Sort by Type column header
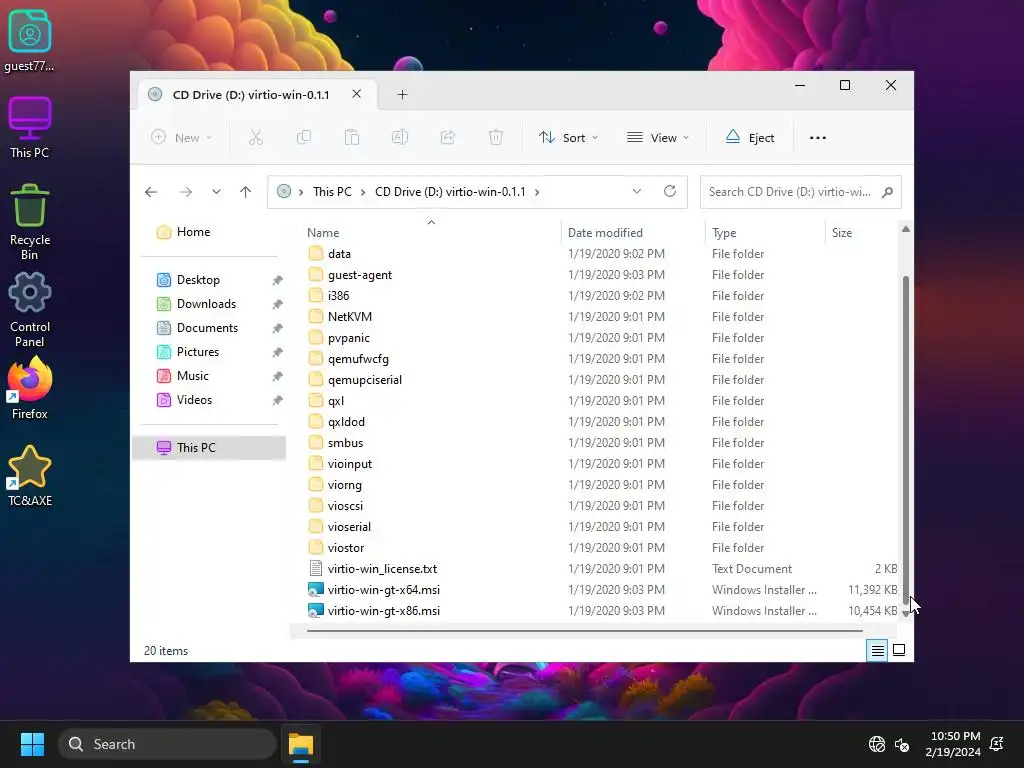Viewport: 1024px width, 768px height. click(x=765, y=232)
